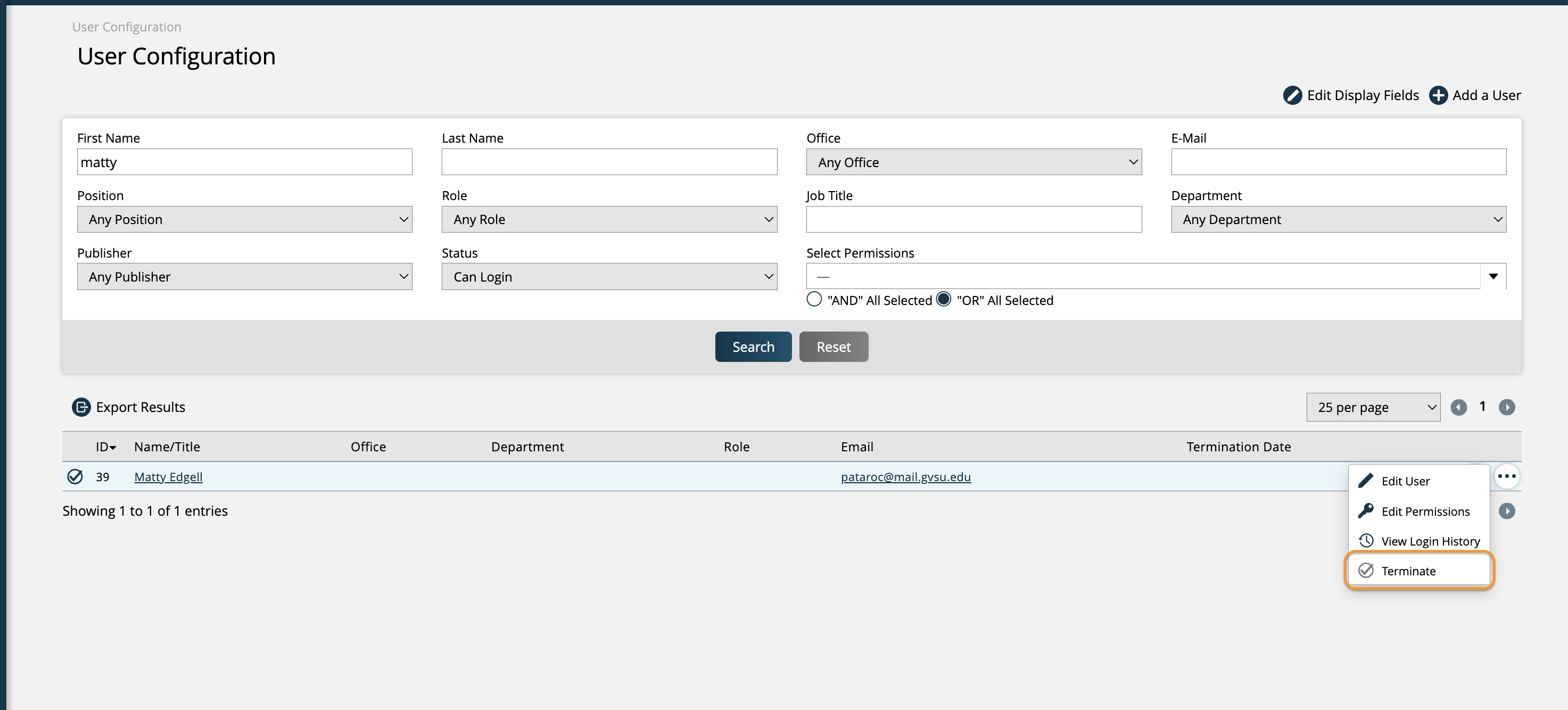Image resolution: width=1568 pixels, height=710 pixels.
Task: Click the Showing 1 to 1 of 1 entries text
Action: pos(145,511)
